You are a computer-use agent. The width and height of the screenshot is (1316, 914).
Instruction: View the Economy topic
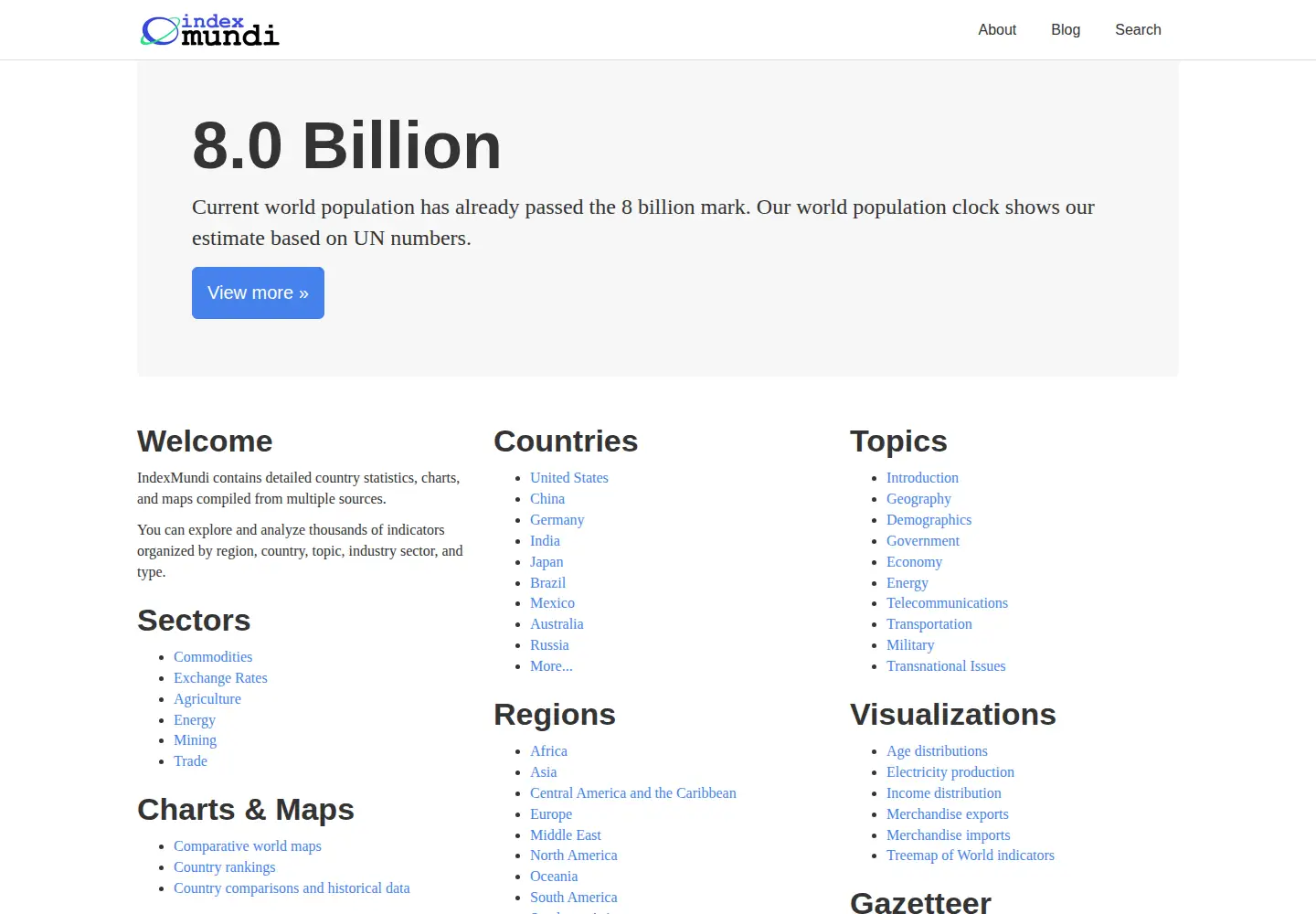click(x=914, y=562)
